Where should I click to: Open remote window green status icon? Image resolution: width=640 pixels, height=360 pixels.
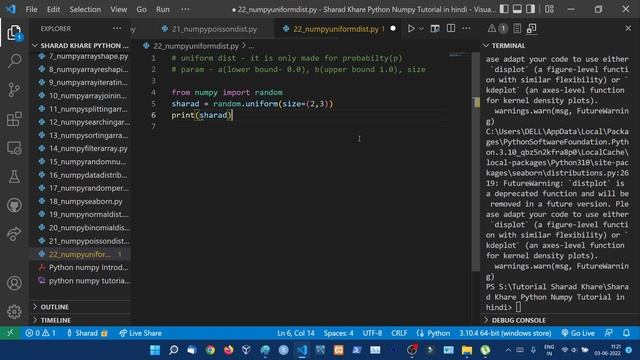10,333
